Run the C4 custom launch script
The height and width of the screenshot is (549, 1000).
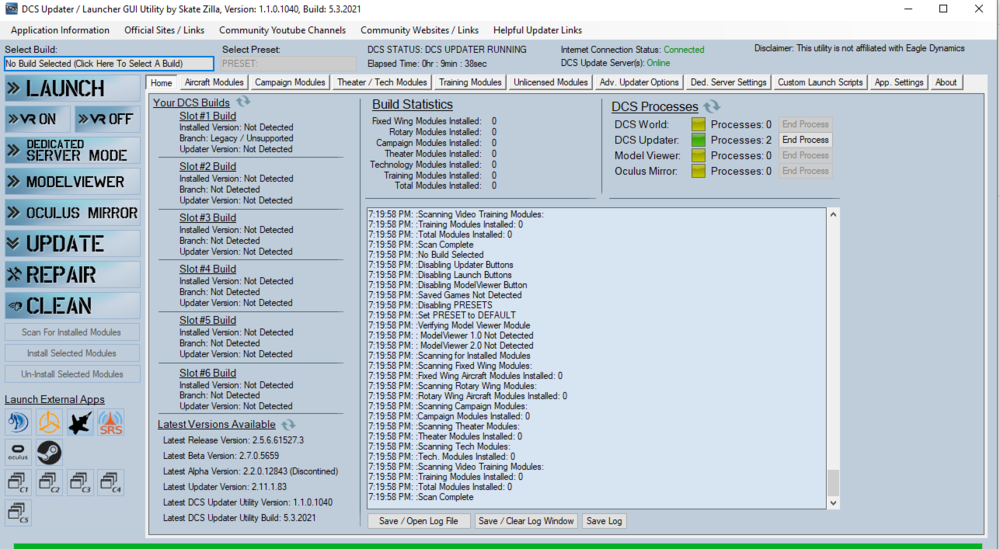coord(110,483)
